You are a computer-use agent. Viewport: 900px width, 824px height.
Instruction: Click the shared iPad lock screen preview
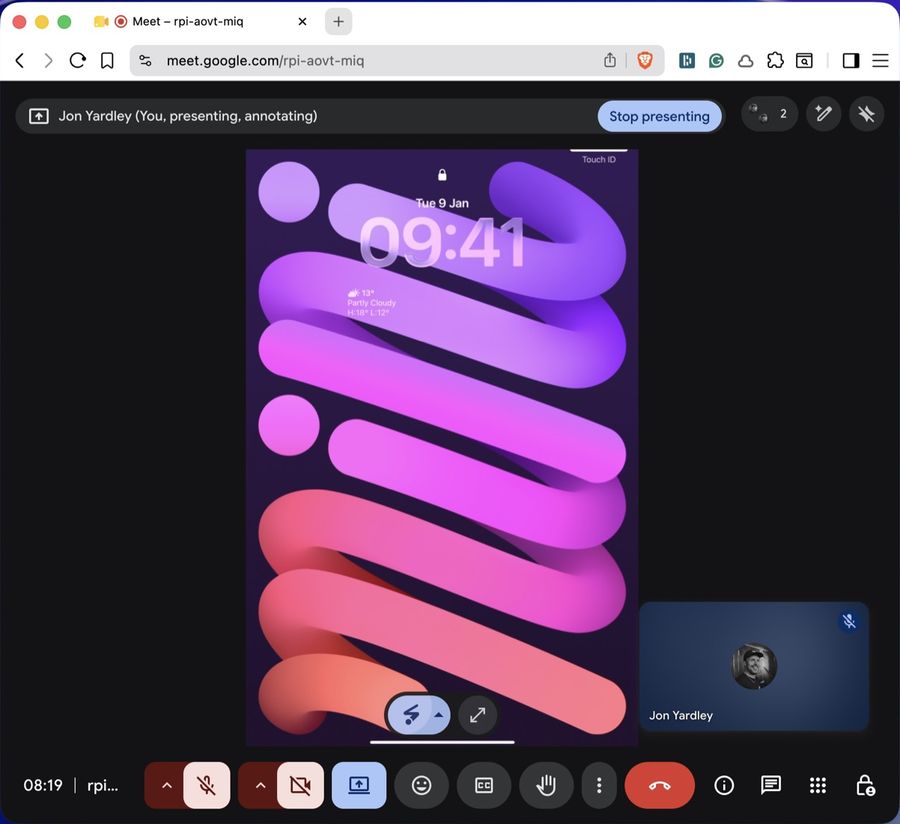tap(442, 447)
